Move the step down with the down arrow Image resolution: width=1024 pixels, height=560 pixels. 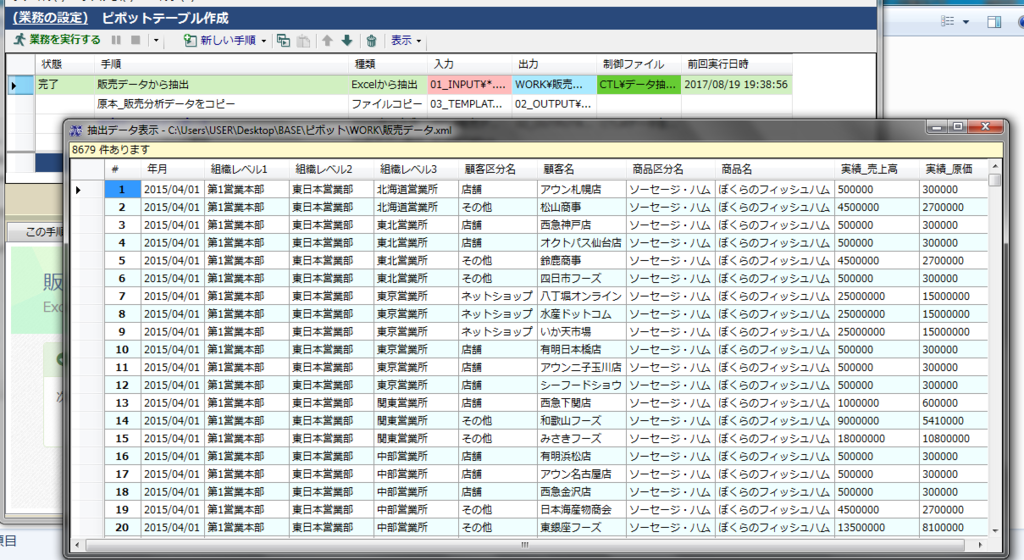click(347, 40)
